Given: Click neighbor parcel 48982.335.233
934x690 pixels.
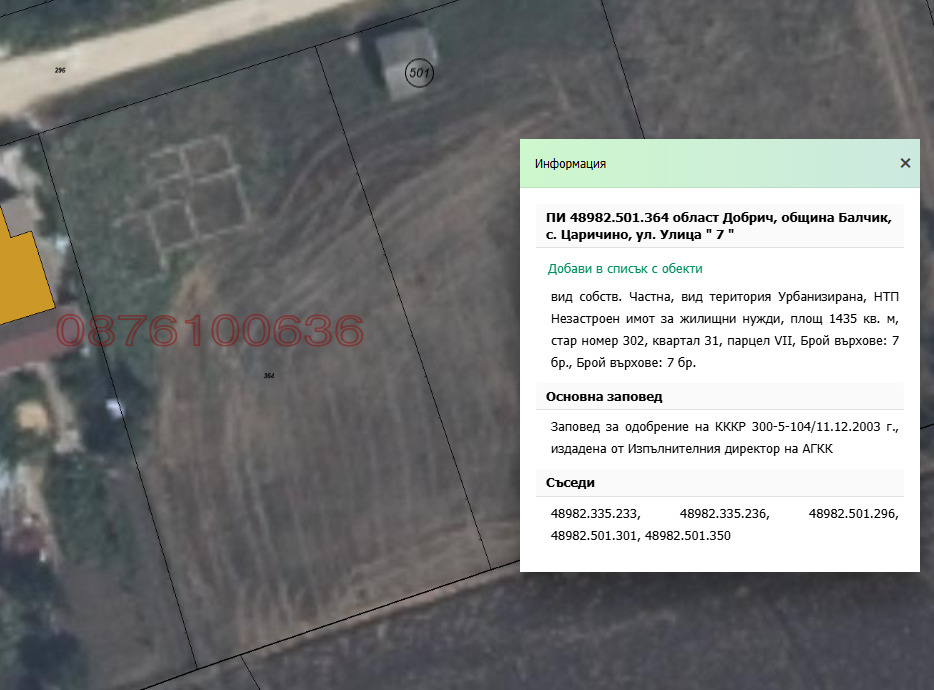Looking at the screenshot, I should pos(595,514).
